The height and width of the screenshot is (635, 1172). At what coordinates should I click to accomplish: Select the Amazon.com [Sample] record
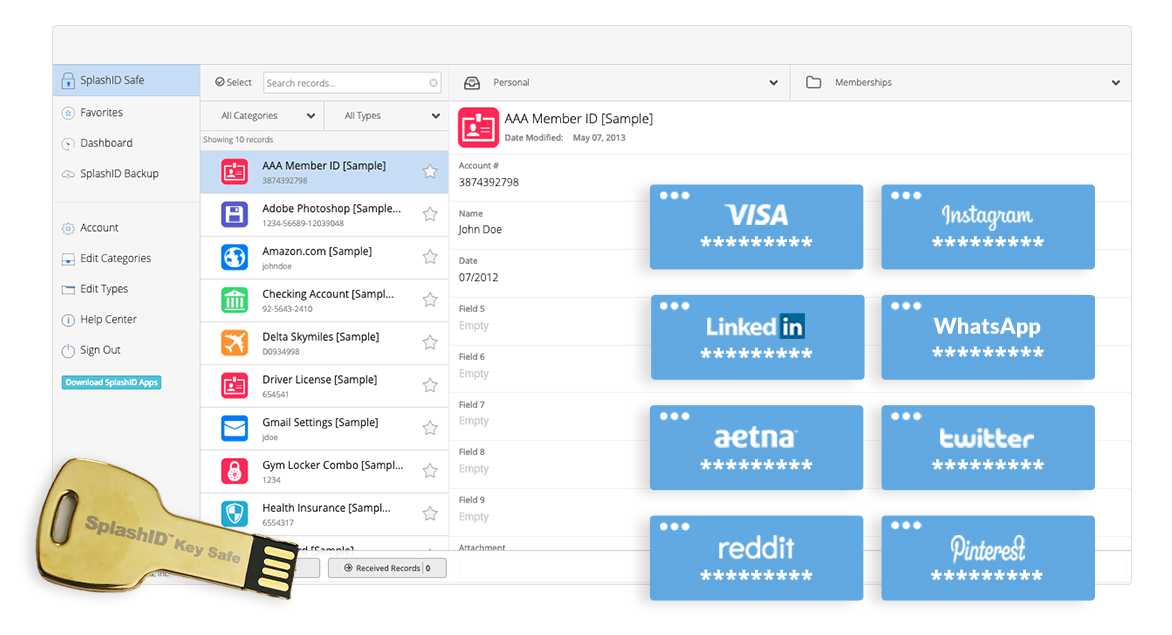point(324,258)
